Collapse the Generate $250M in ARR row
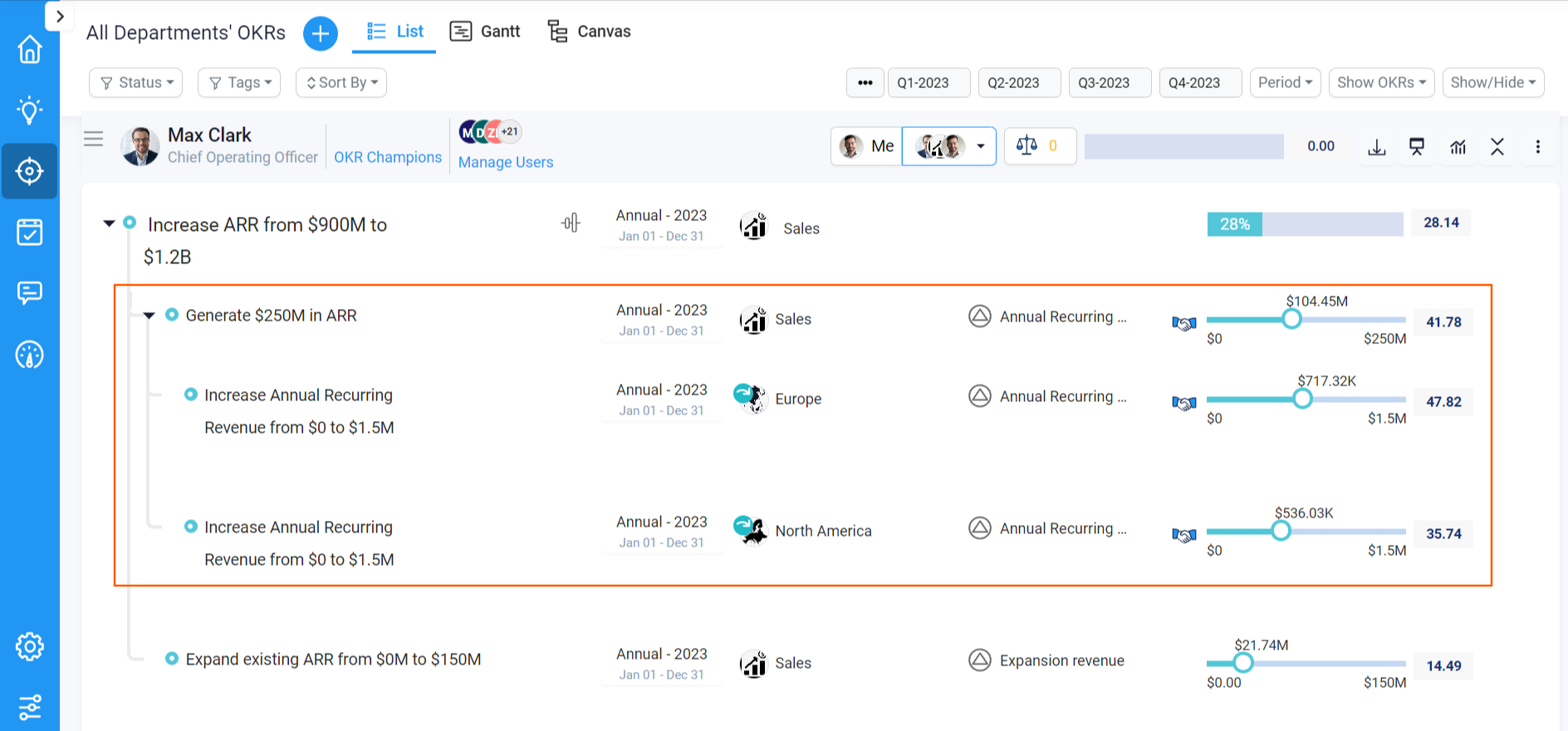The height and width of the screenshot is (731, 1568). pos(149,316)
